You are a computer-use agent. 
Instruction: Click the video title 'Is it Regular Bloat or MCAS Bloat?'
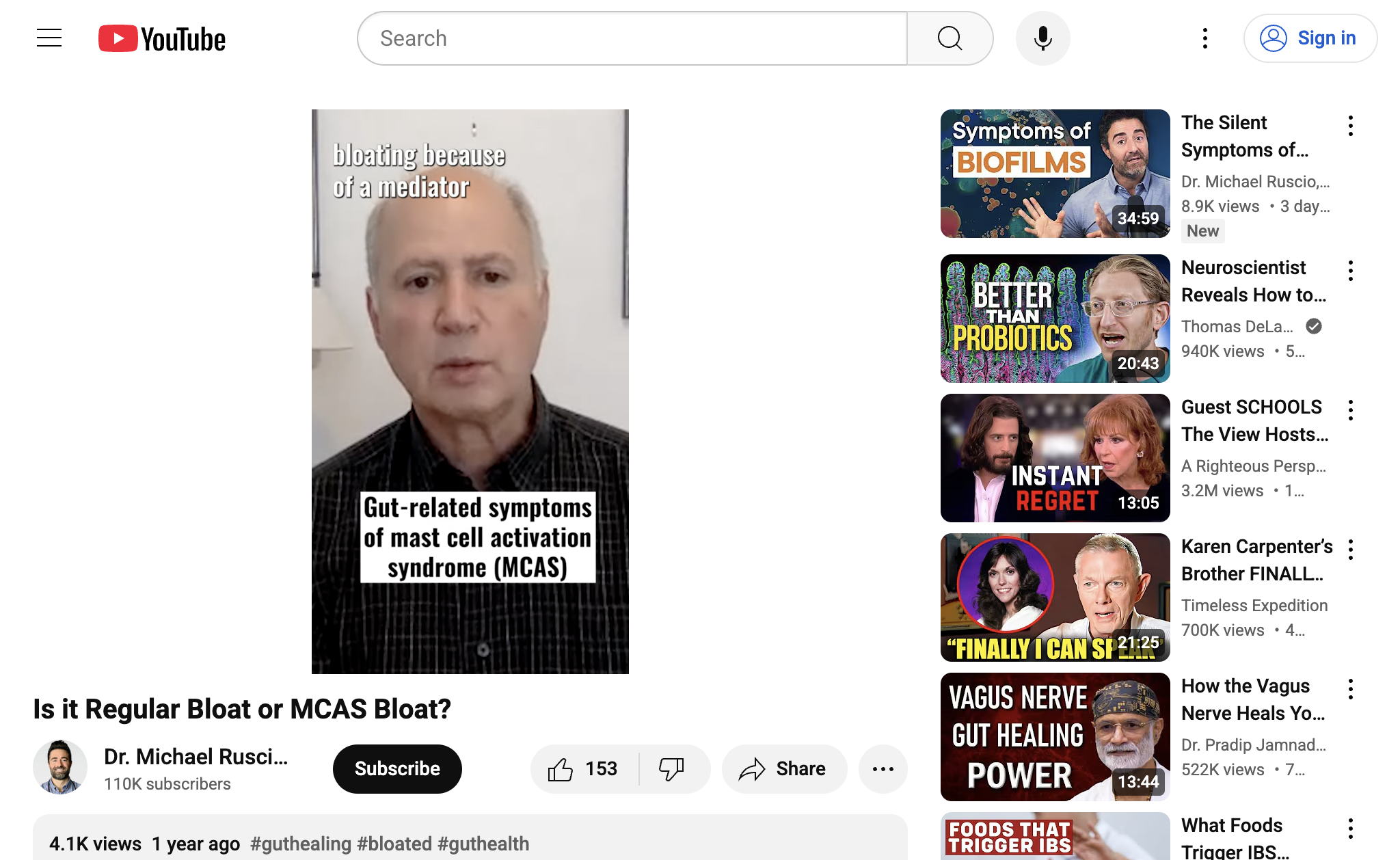coord(242,709)
